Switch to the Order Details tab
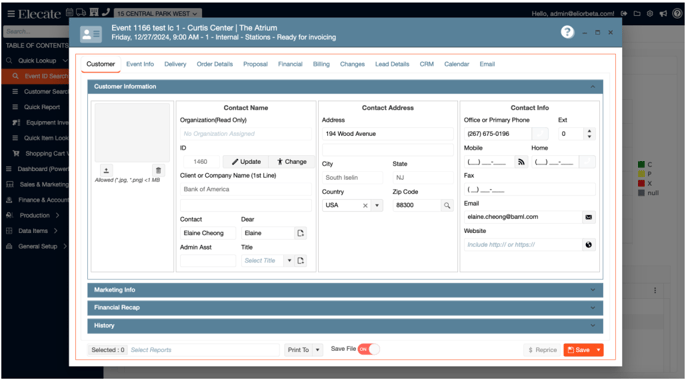The width and height of the screenshot is (688, 390). click(x=215, y=64)
